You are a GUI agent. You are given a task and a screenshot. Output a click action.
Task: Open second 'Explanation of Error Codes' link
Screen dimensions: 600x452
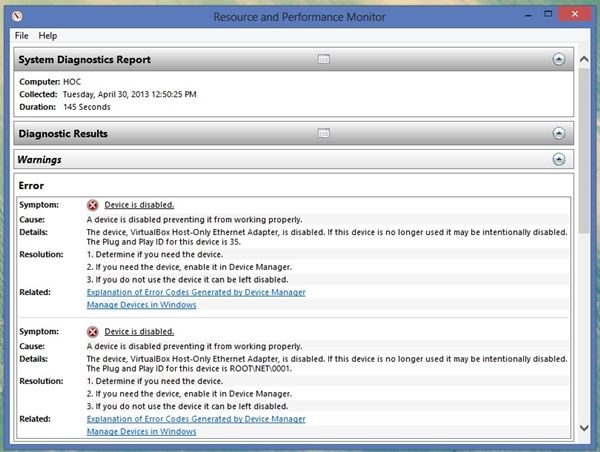pyautogui.click(x=196, y=419)
